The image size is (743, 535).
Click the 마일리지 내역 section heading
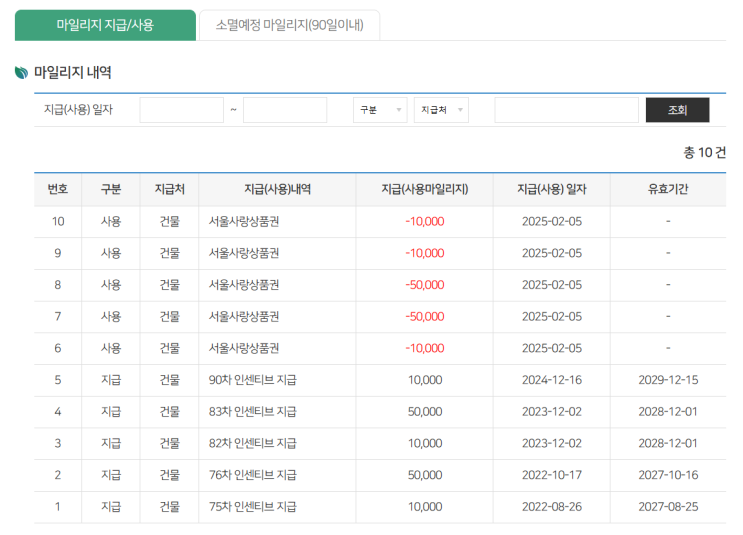[x=72, y=73]
